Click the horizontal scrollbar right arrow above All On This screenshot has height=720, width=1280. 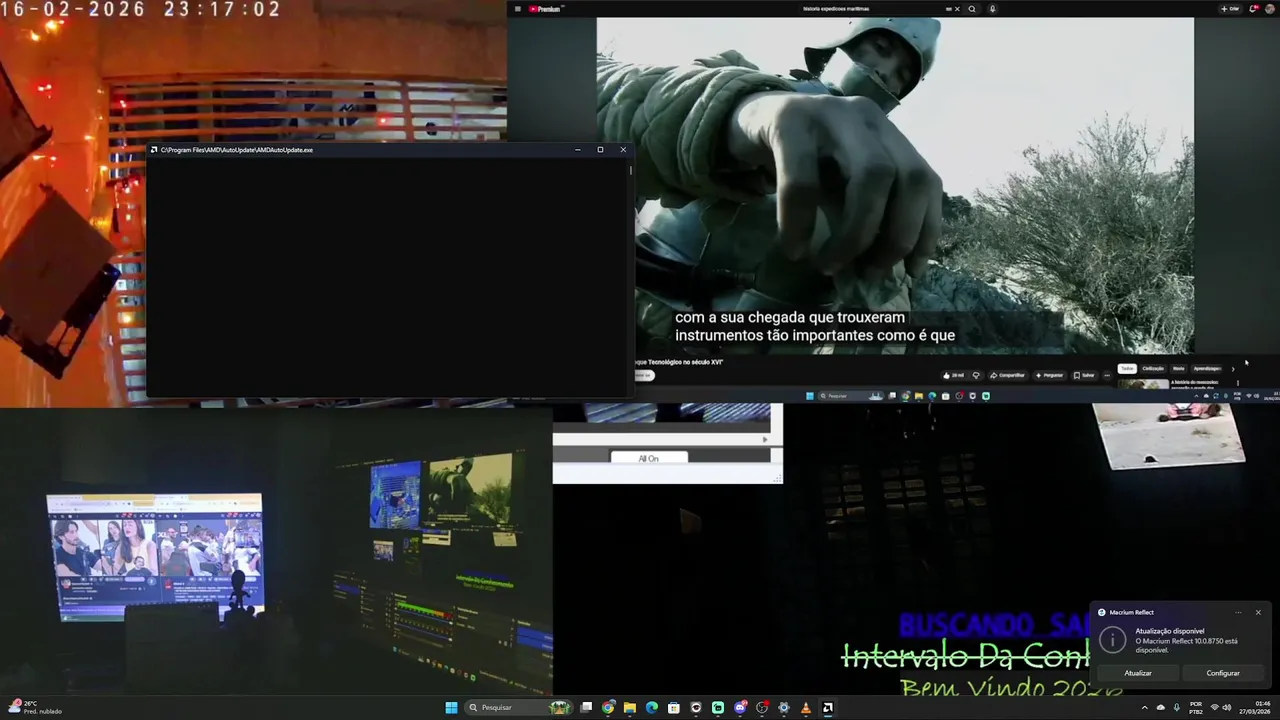point(765,439)
